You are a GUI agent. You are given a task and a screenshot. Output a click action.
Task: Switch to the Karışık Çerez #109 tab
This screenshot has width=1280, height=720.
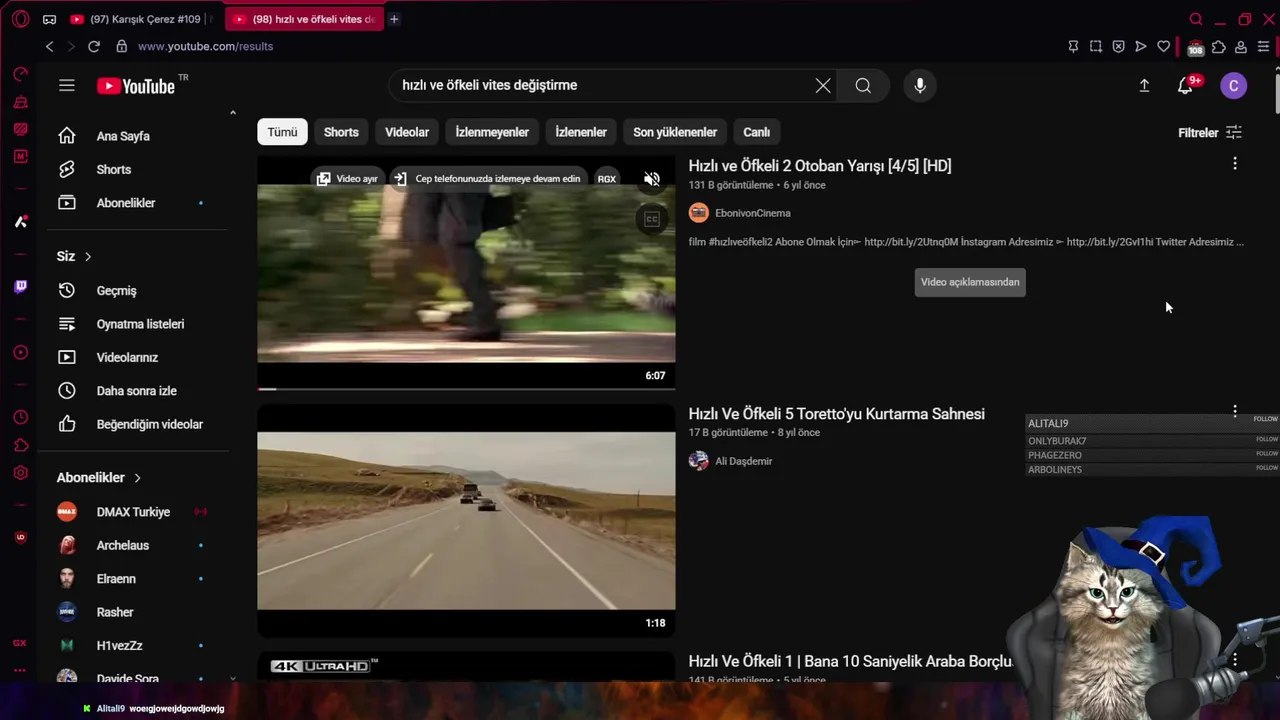click(x=140, y=19)
